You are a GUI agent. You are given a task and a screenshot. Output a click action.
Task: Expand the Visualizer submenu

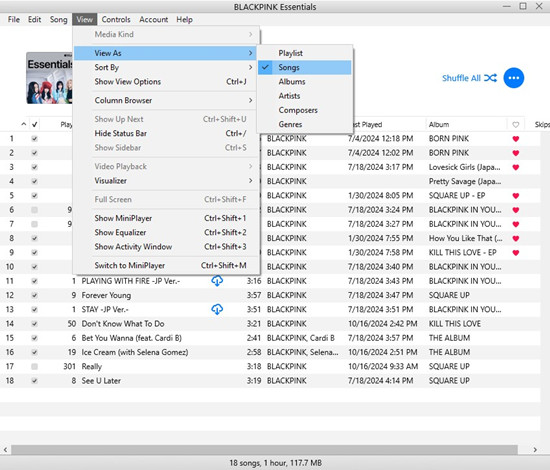click(x=166, y=181)
